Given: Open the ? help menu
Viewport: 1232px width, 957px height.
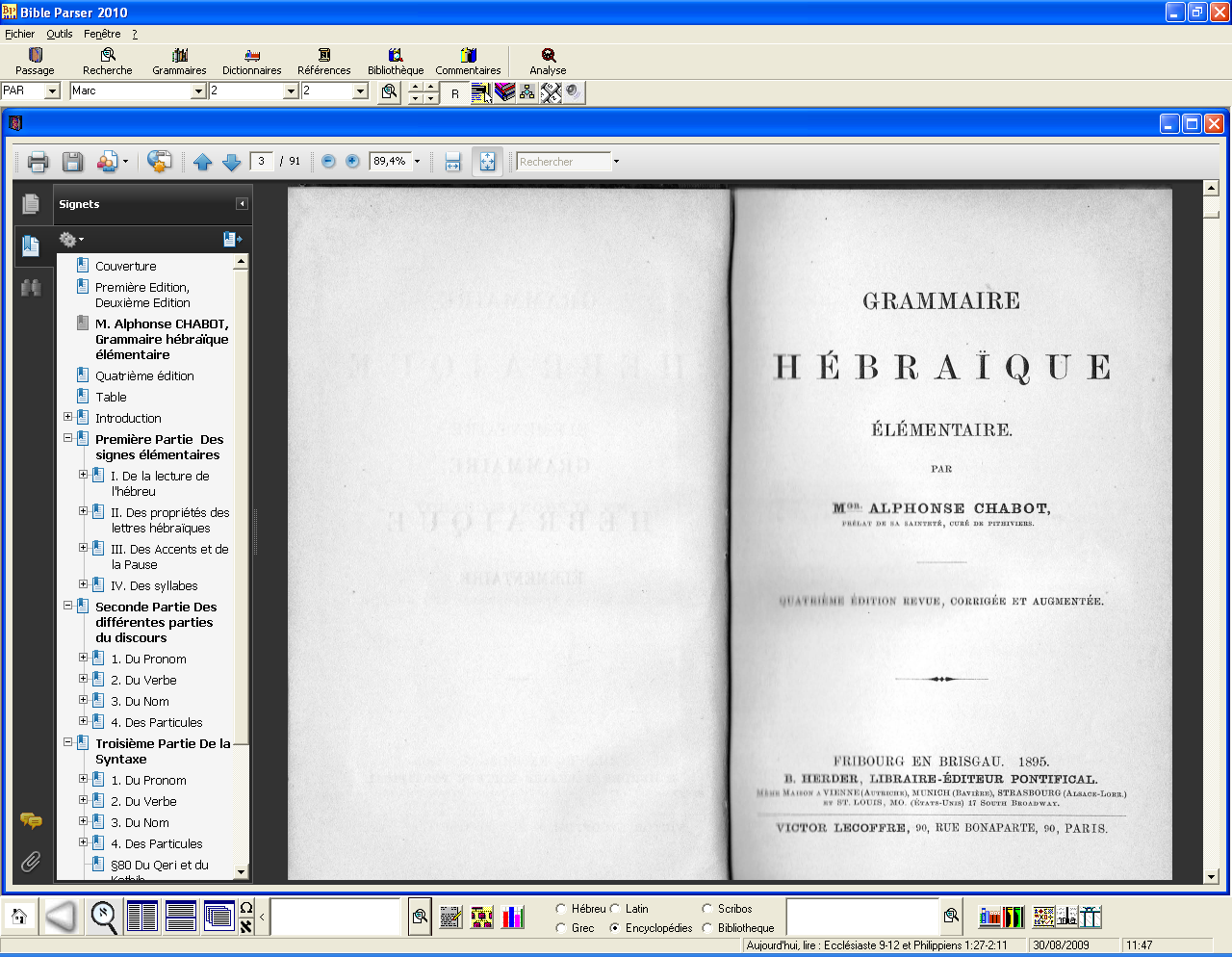Looking at the screenshot, I should tap(135, 34).
